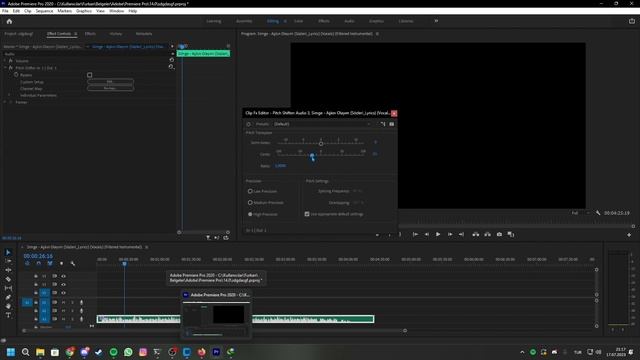Image resolution: width=640 pixels, height=360 pixels.
Task: Click the Cents slider handle
Action: pyautogui.click(x=312, y=155)
